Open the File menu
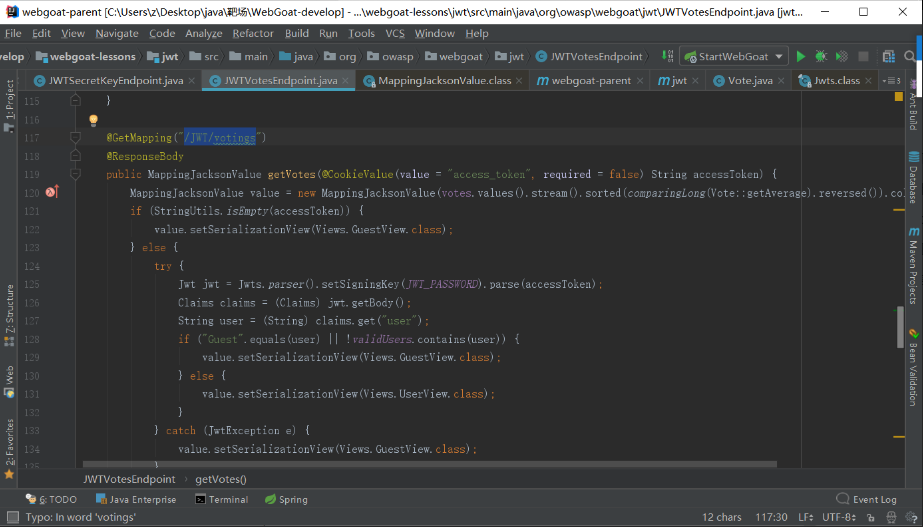 click(13, 34)
